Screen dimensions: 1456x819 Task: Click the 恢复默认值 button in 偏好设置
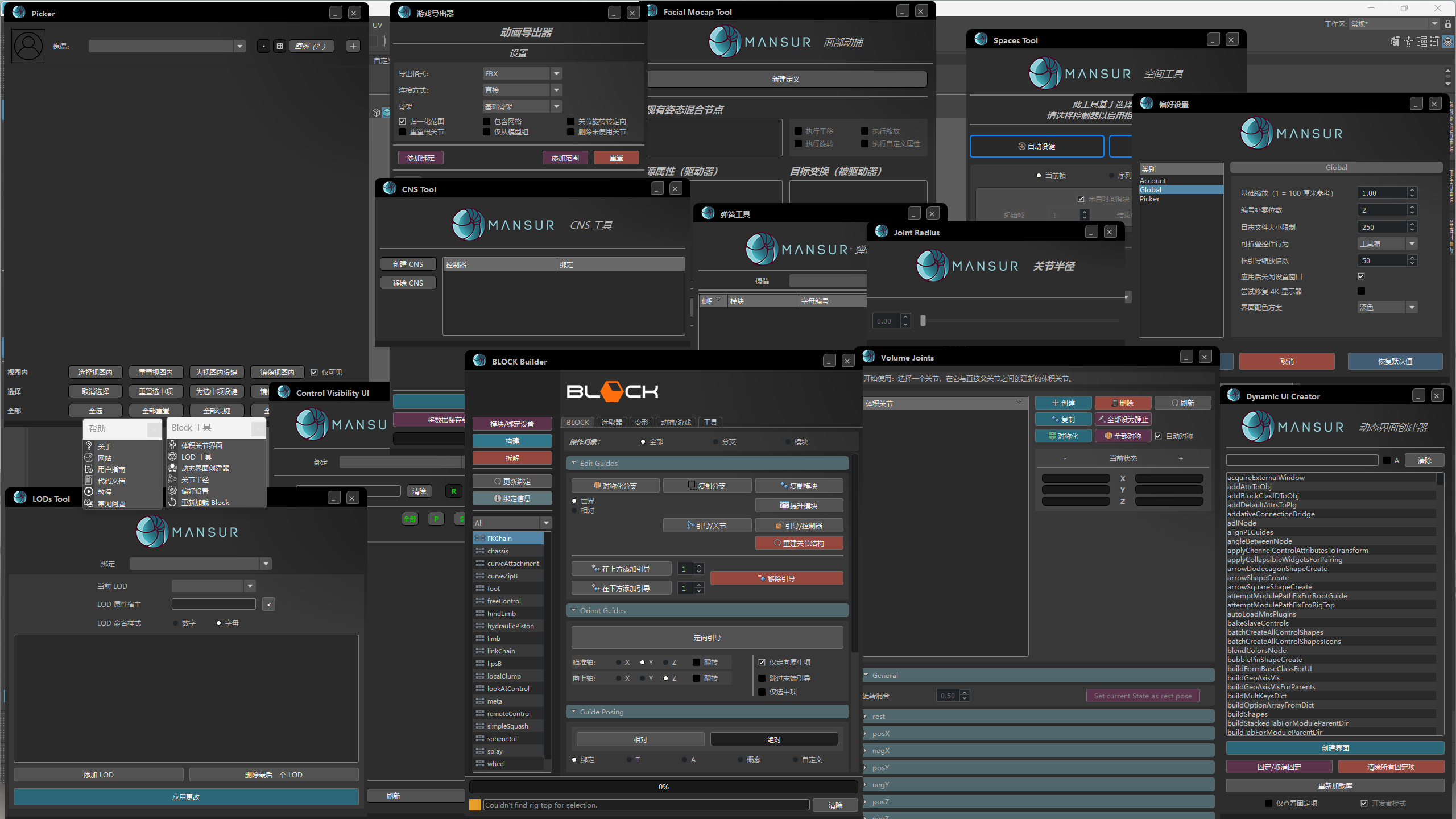[x=1395, y=361]
